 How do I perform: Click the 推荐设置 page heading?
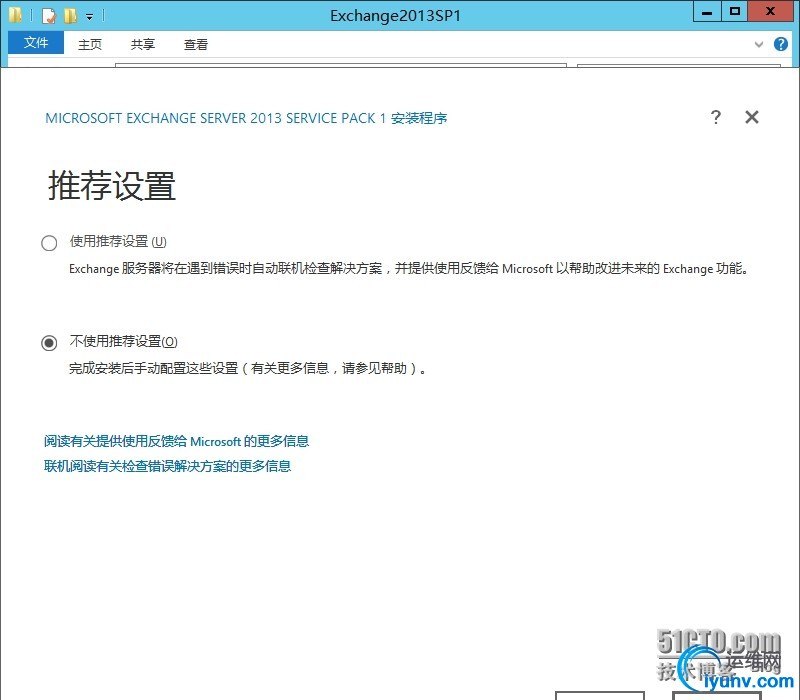coord(112,185)
